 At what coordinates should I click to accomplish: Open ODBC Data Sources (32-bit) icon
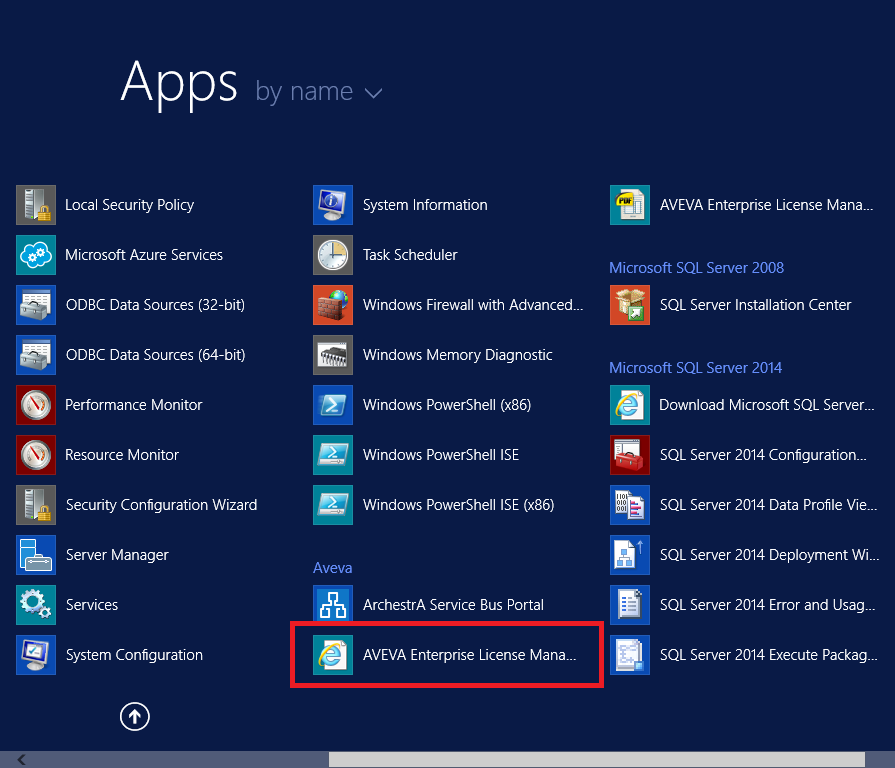pyautogui.click(x=36, y=305)
